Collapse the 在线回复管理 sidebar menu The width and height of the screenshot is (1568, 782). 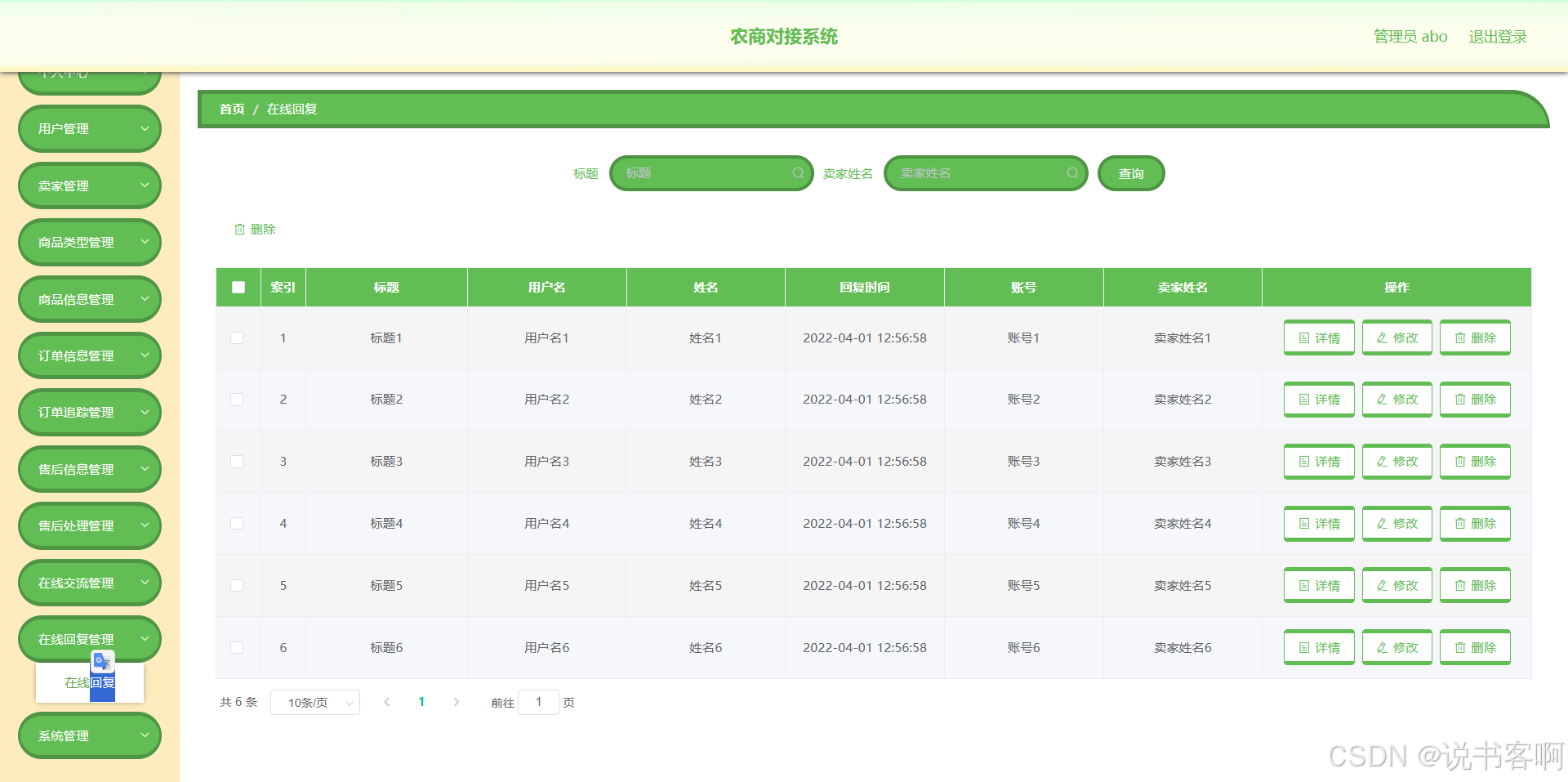[90, 639]
